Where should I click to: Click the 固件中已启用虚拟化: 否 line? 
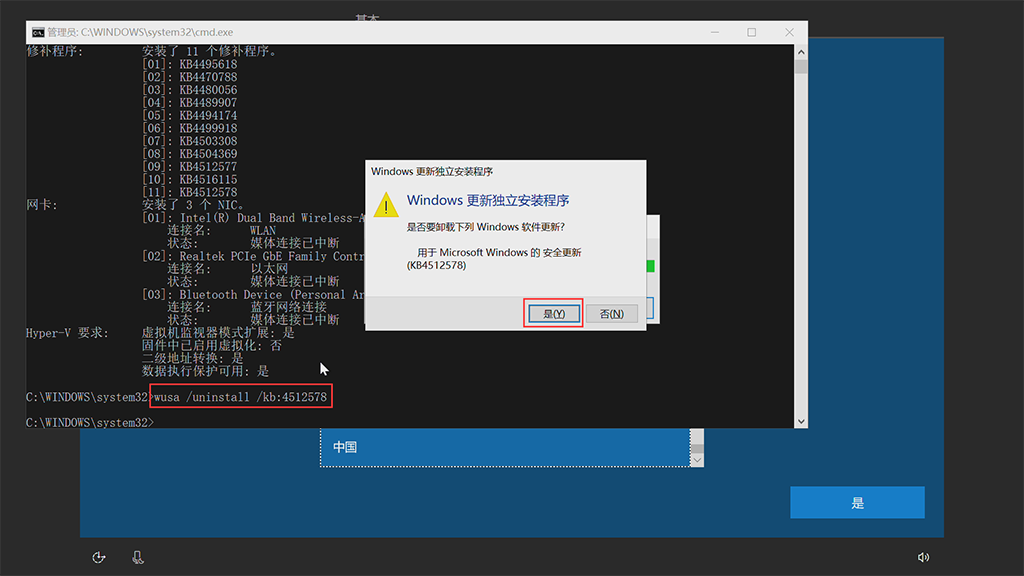pos(212,345)
